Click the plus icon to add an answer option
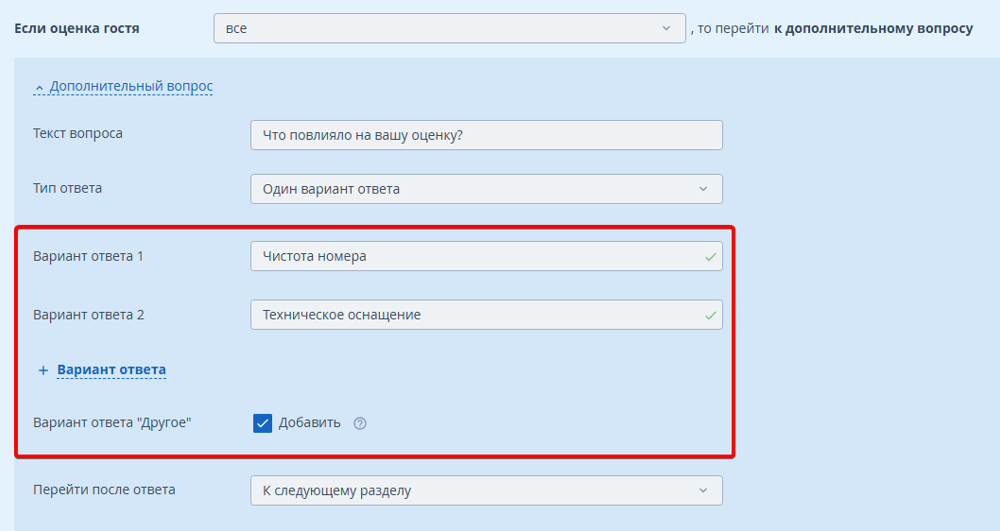 (x=43, y=370)
